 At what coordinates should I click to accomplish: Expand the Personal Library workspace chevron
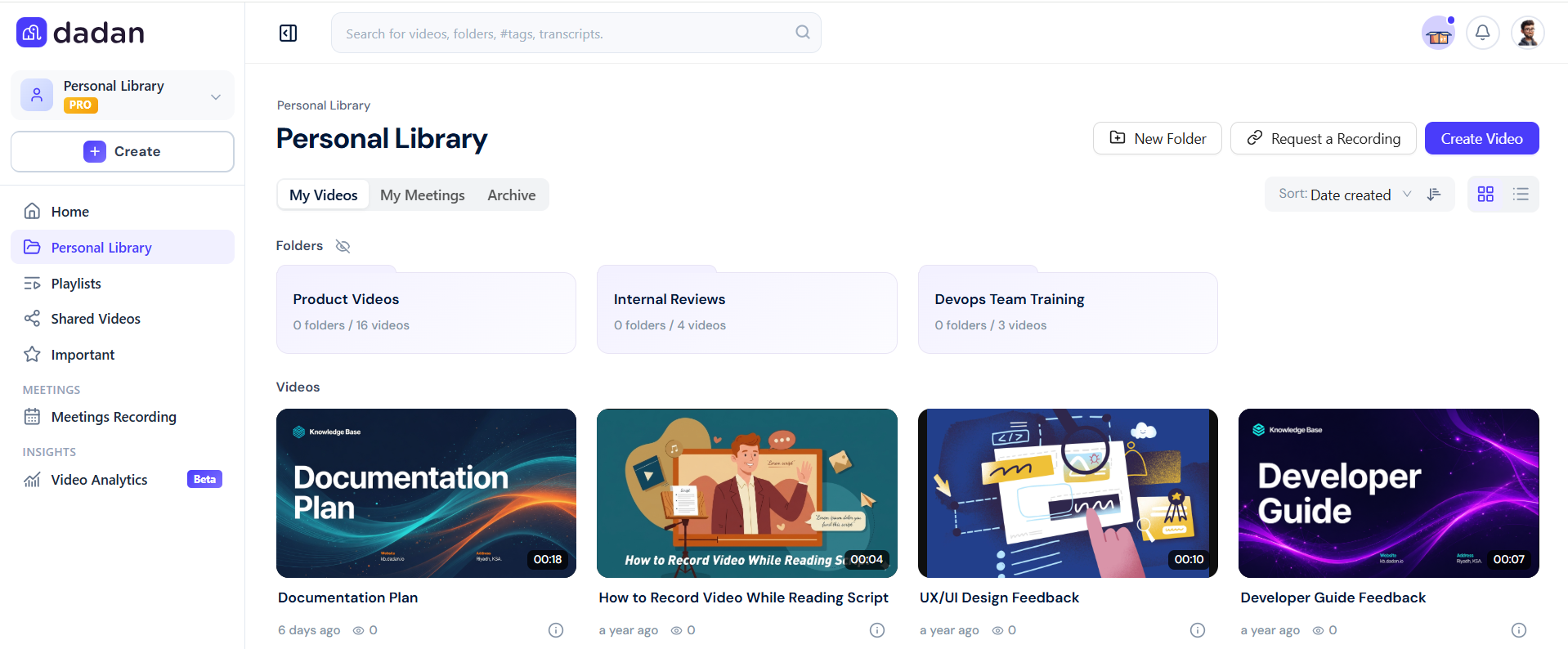[216, 96]
